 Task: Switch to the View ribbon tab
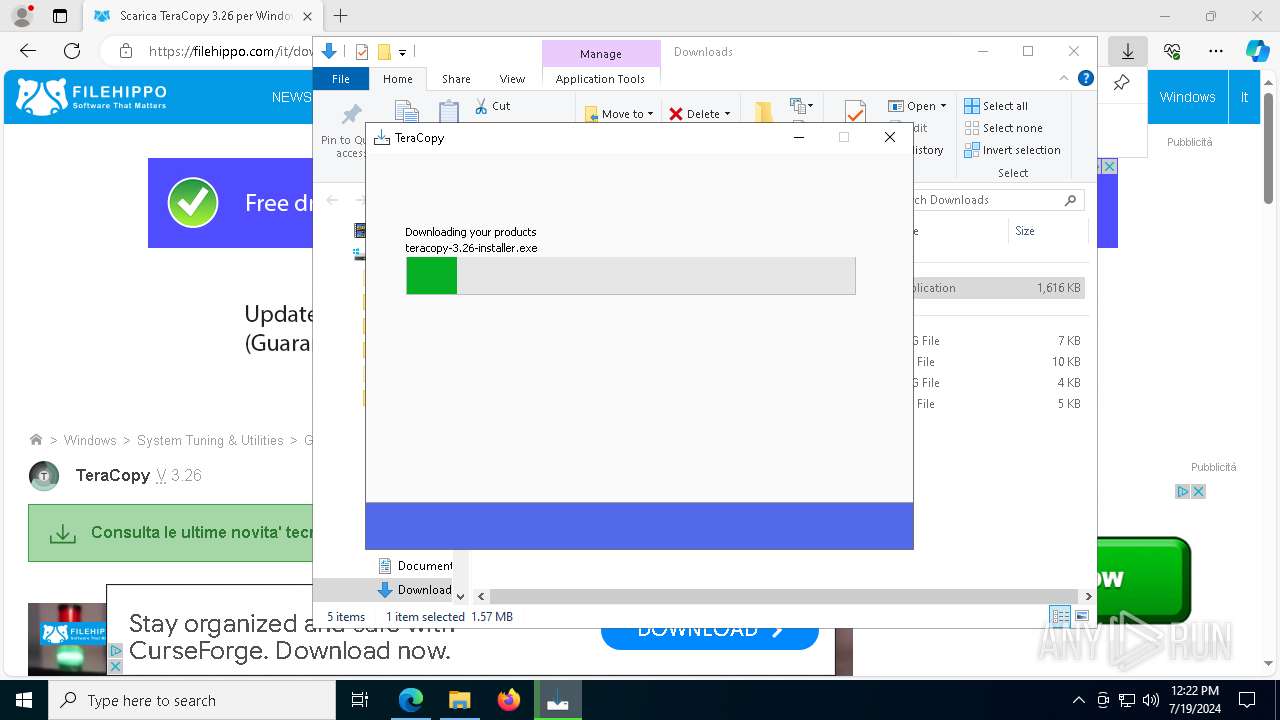512,79
